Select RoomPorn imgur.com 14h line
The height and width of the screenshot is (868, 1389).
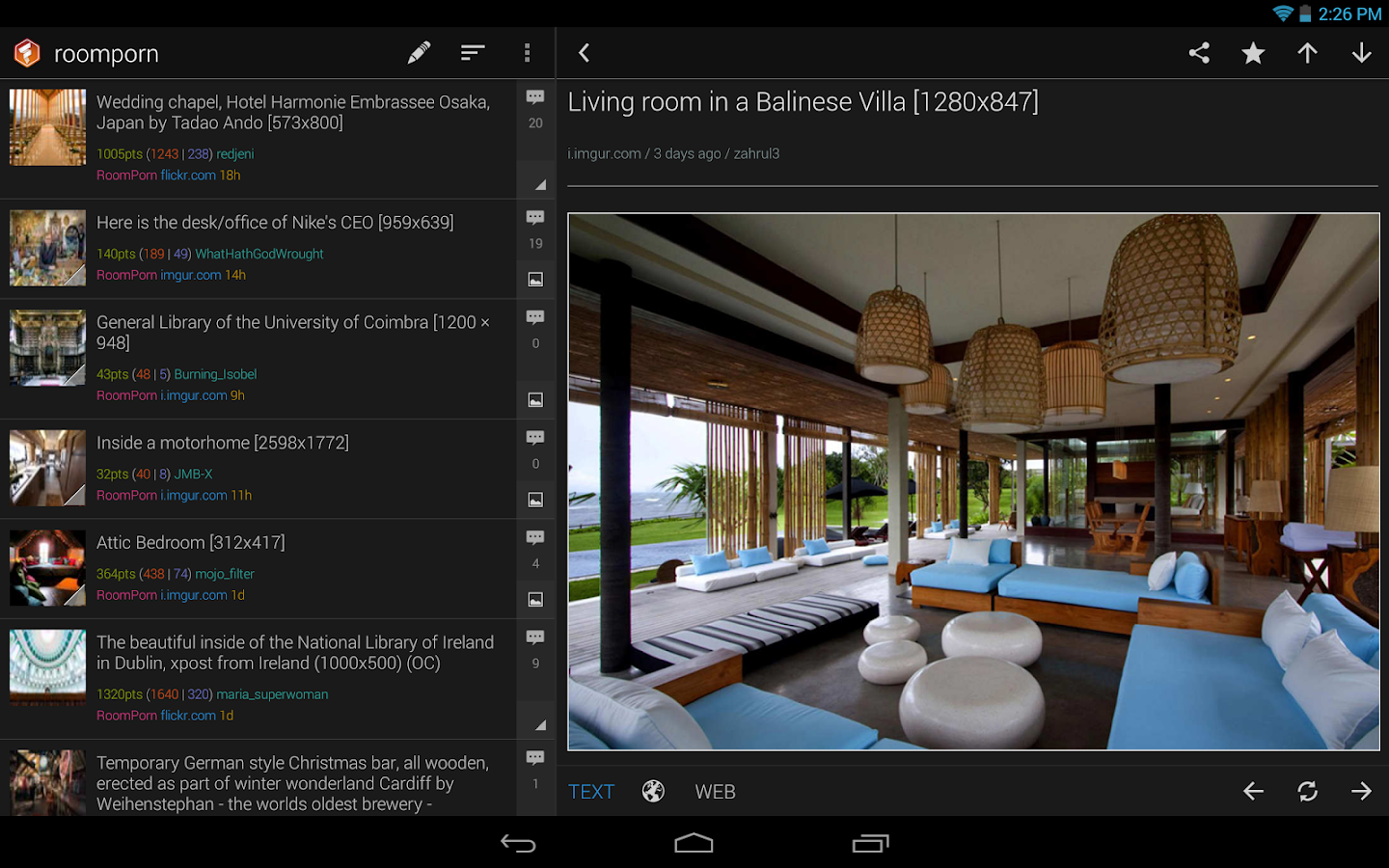tap(172, 275)
